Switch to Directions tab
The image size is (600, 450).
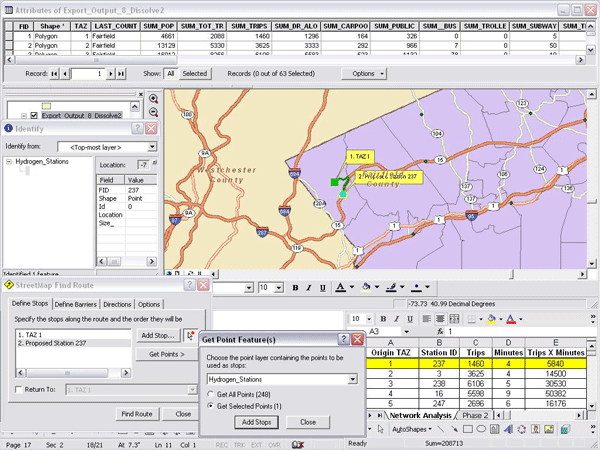(117, 305)
